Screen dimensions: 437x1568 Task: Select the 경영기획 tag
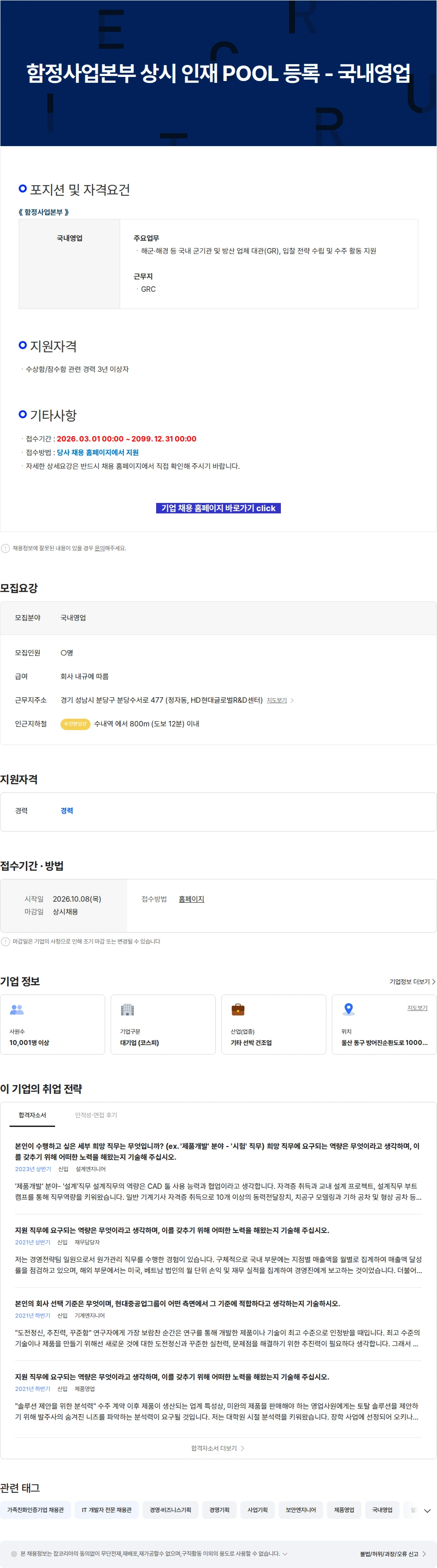coord(219,1510)
